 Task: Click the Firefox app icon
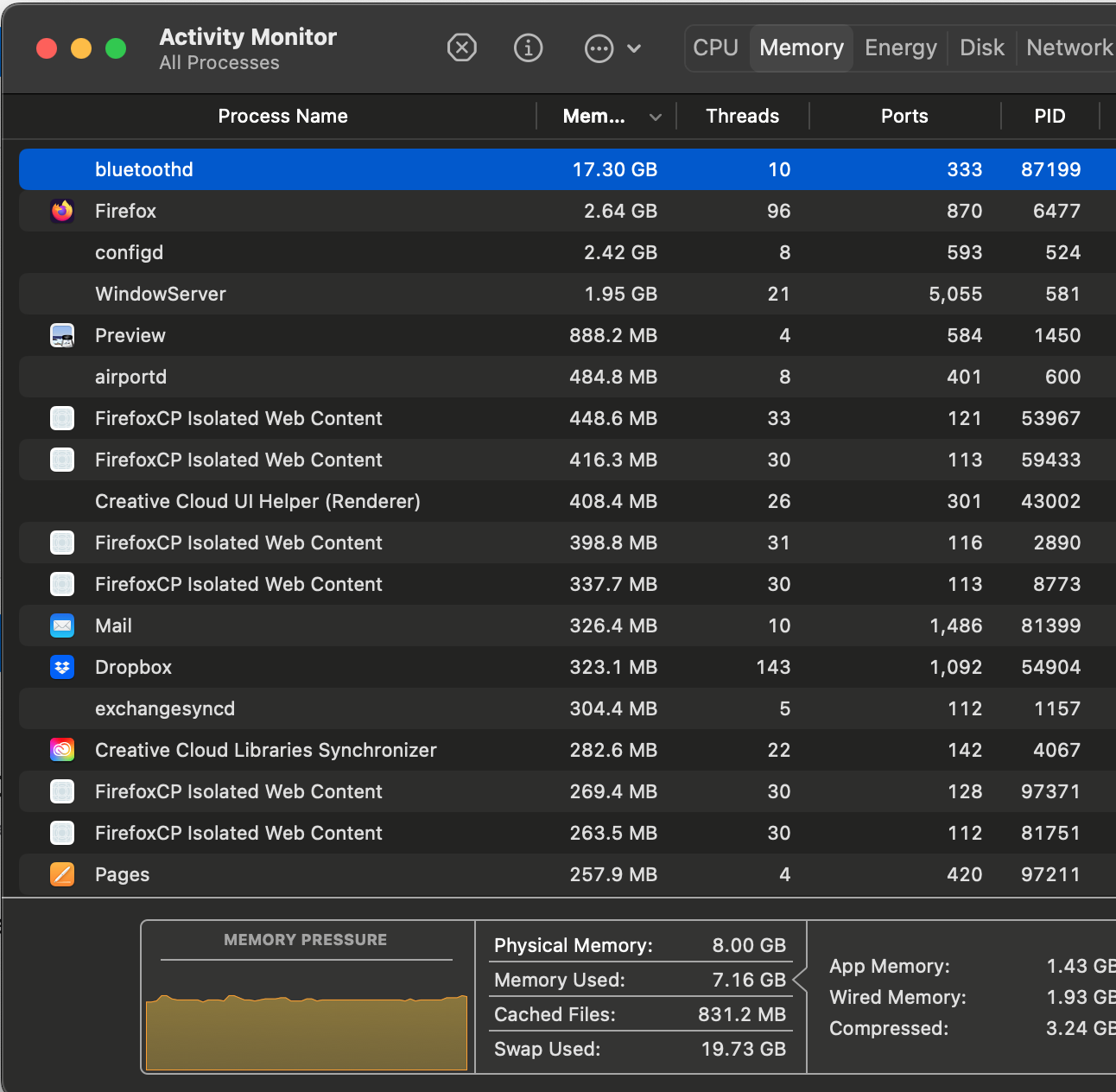(61, 211)
